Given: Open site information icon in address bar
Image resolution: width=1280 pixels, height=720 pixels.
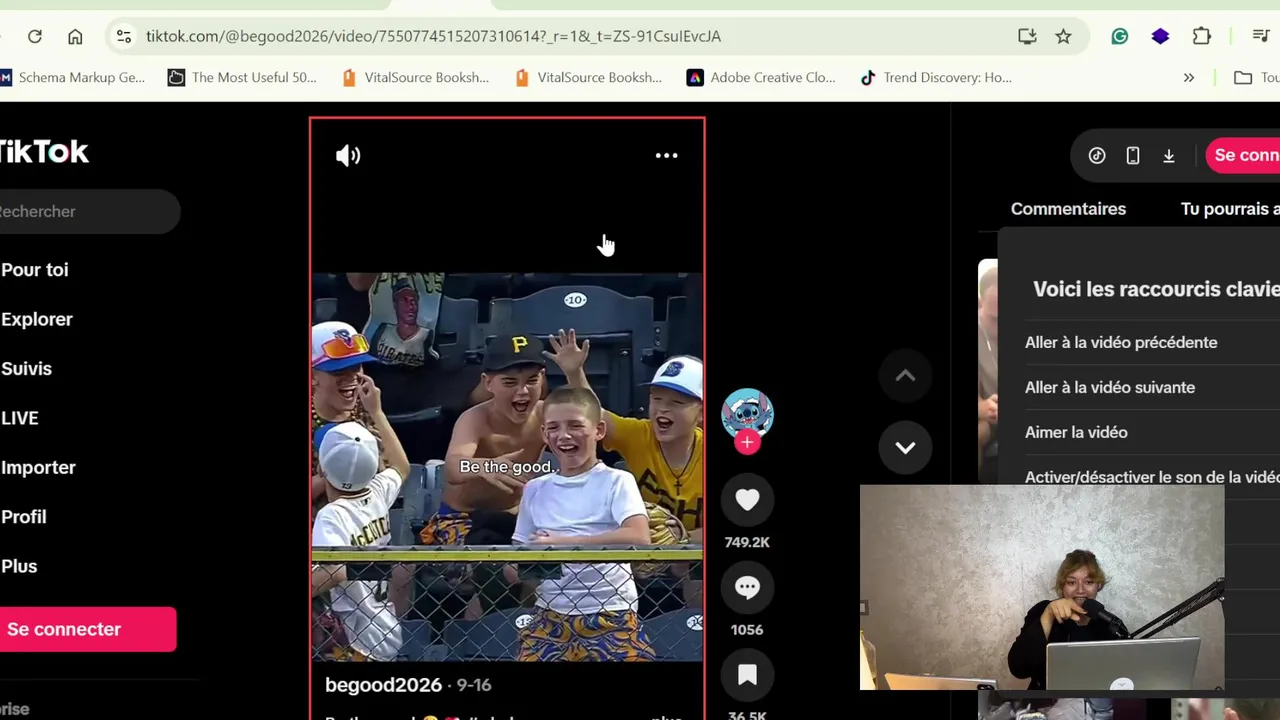Looking at the screenshot, I should (123, 36).
